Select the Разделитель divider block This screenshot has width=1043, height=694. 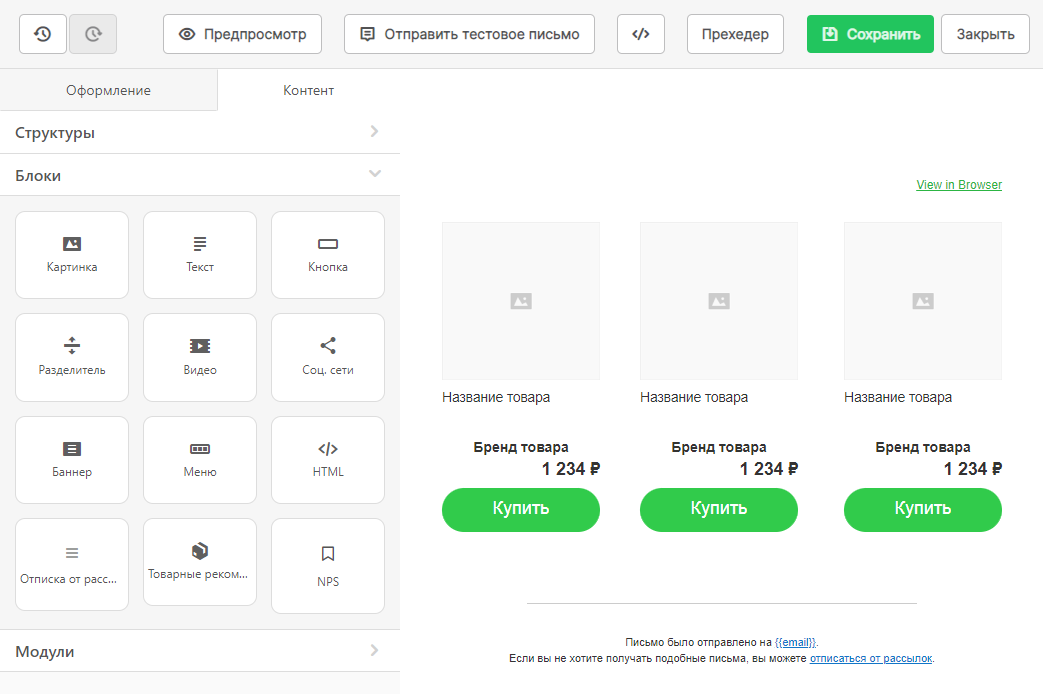(x=72, y=357)
